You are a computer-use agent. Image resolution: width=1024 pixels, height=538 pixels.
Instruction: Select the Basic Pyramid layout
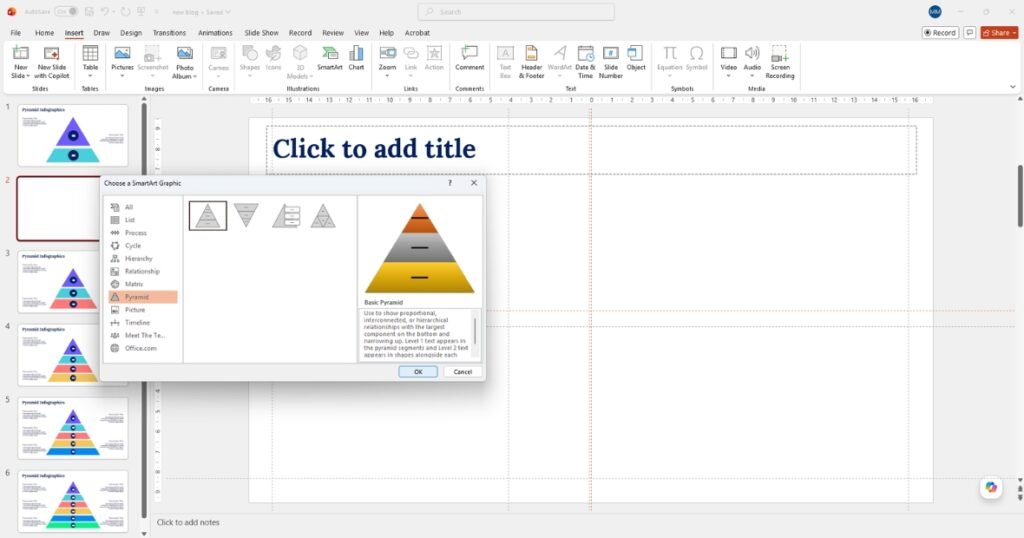[x=208, y=215]
